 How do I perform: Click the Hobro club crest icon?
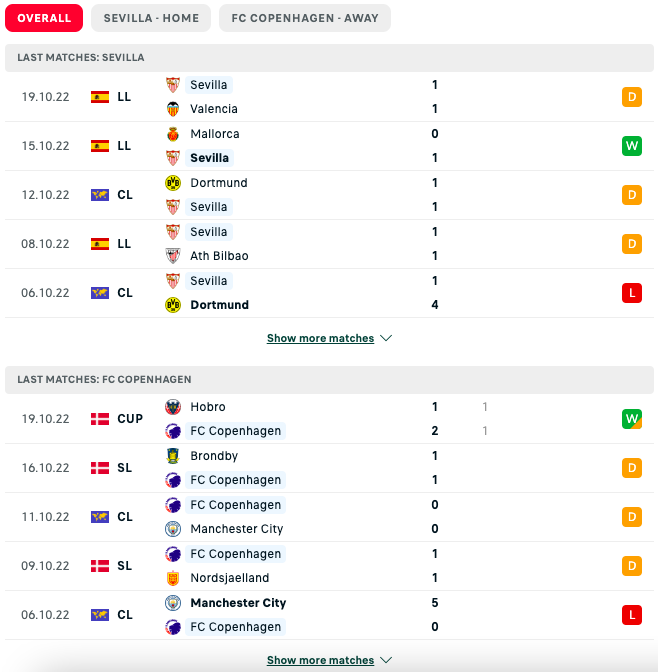coord(173,407)
